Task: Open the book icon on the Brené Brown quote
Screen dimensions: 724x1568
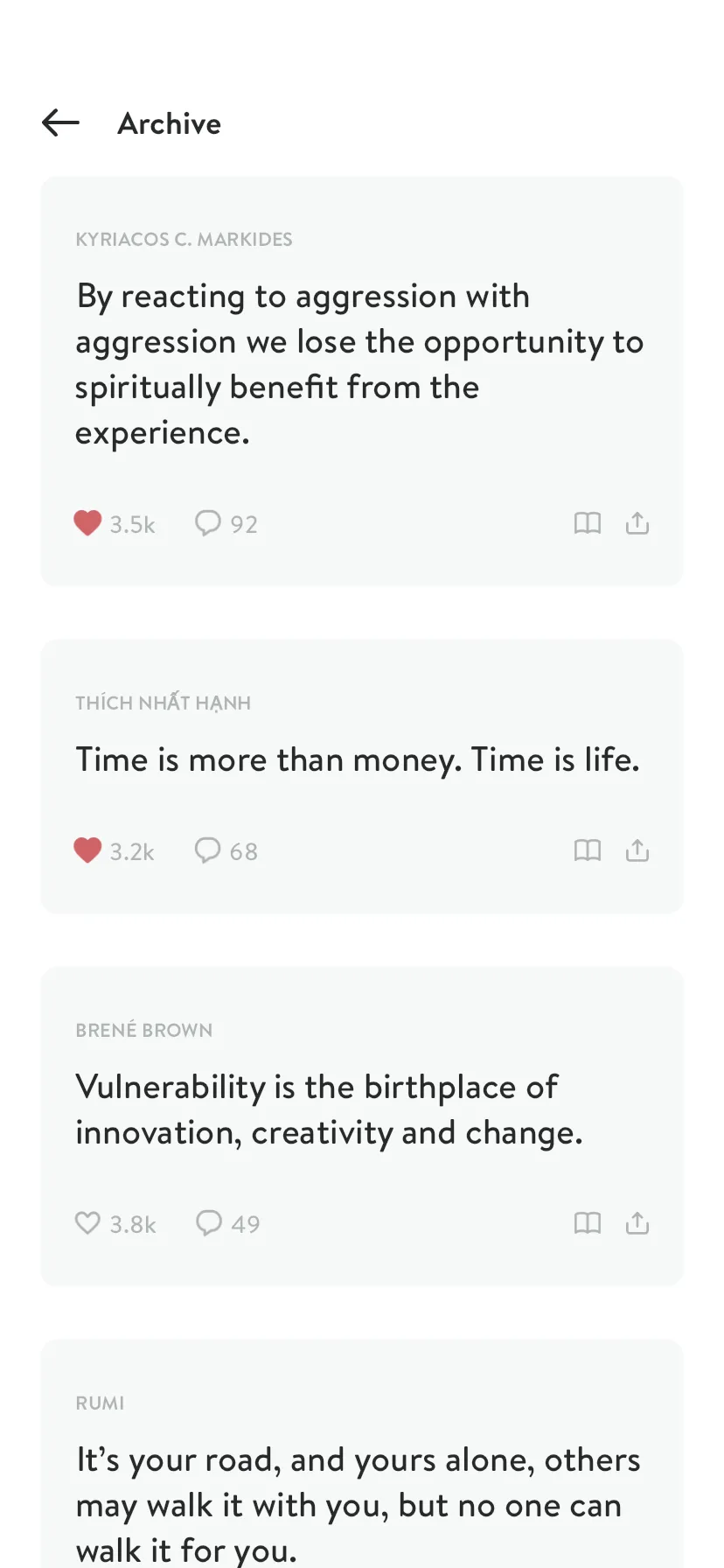Action: [588, 1222]
